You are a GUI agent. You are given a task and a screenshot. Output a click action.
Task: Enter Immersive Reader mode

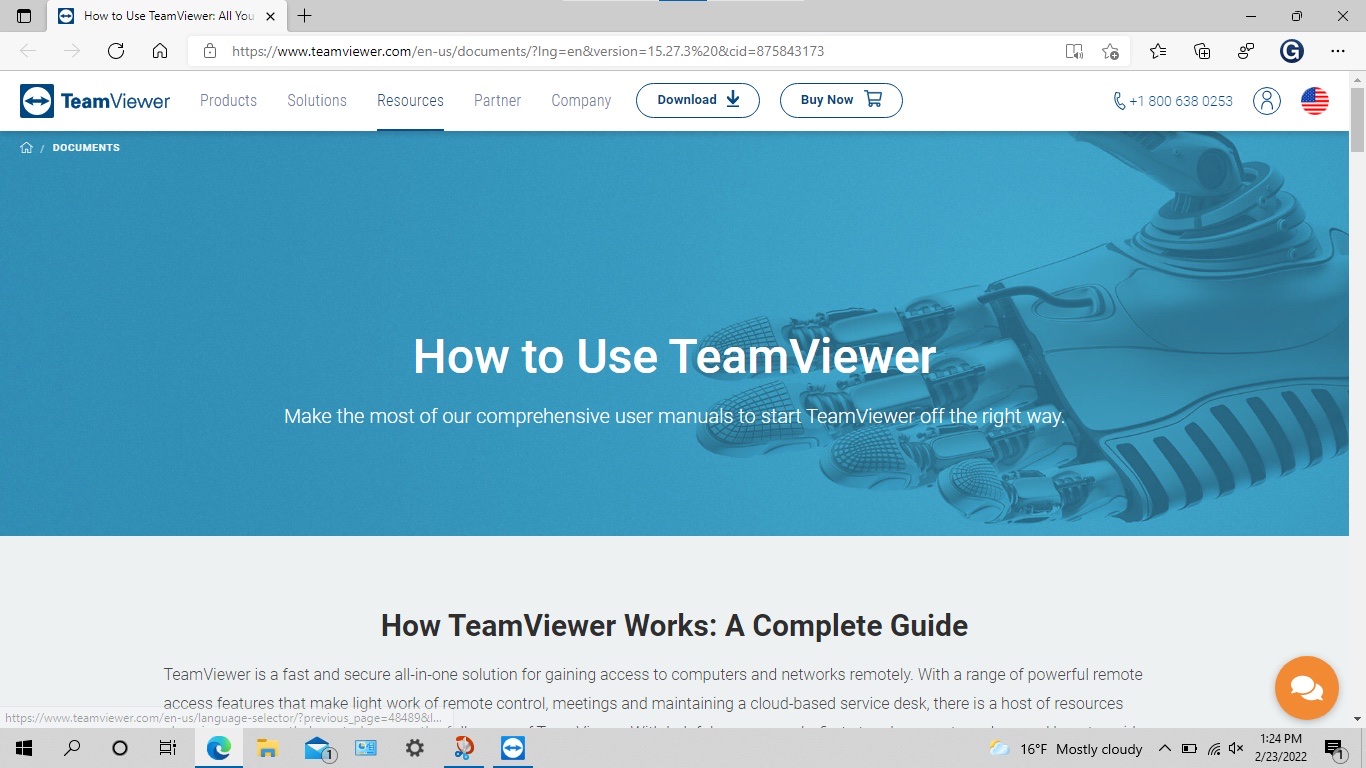tap(1074, 51)
